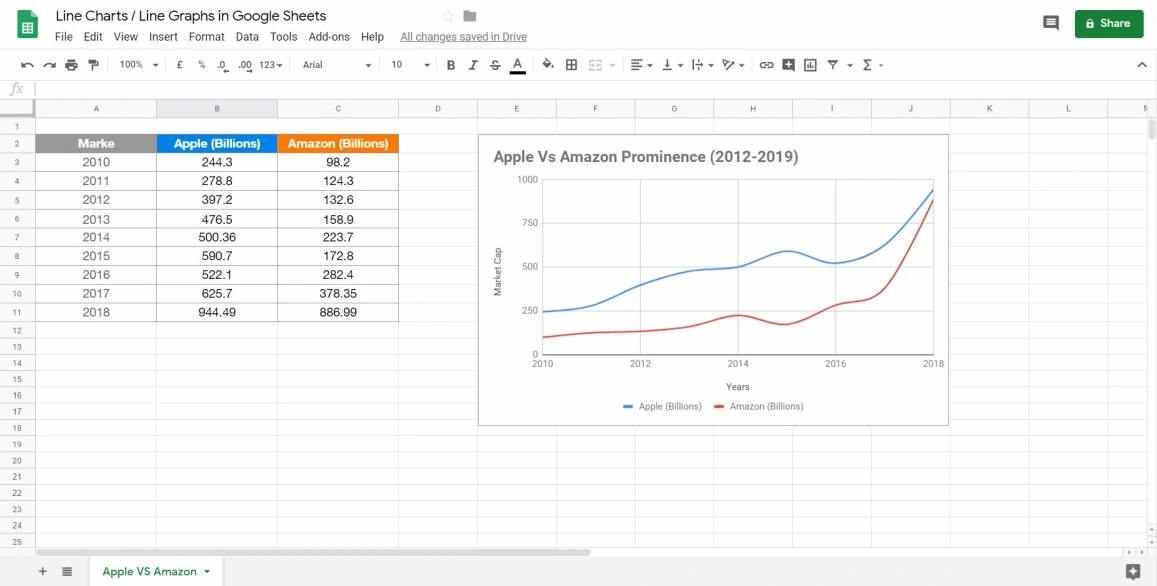Image resolution: width=1157 pixels, height=586 pixels.
Task: Open the fill color bucket
Action: click(x=548, y=65)
